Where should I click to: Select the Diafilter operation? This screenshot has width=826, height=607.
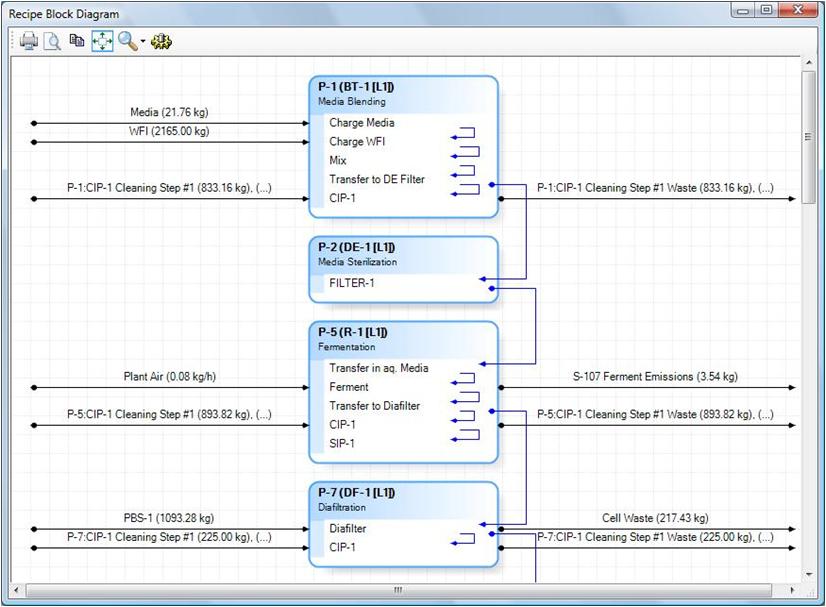(x=347, y=528)
